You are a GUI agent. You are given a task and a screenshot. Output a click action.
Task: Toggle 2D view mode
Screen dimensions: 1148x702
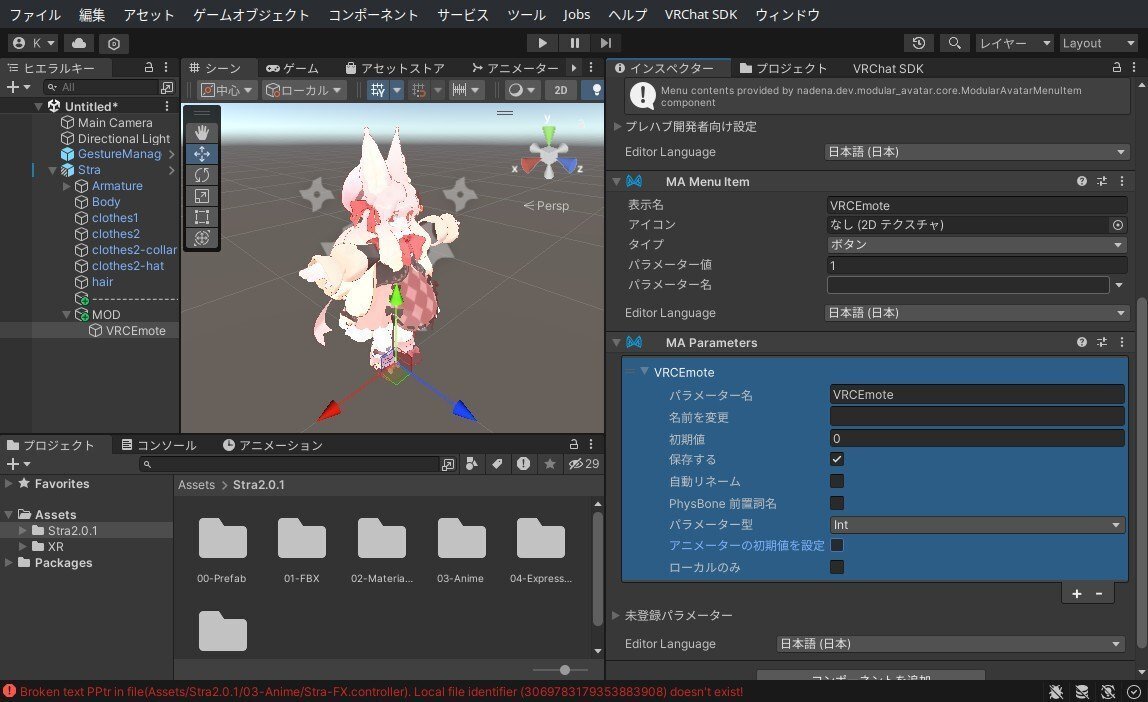(x=560, y=90)
